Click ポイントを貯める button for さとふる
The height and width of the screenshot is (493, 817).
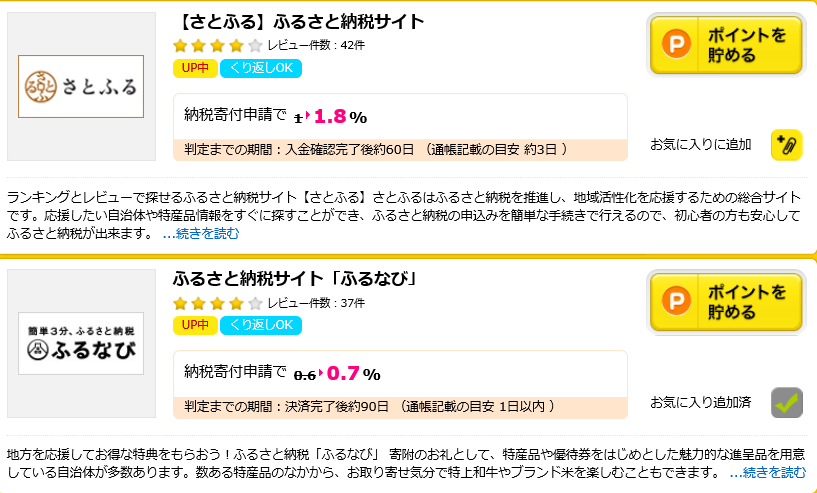tap(726, 45)
